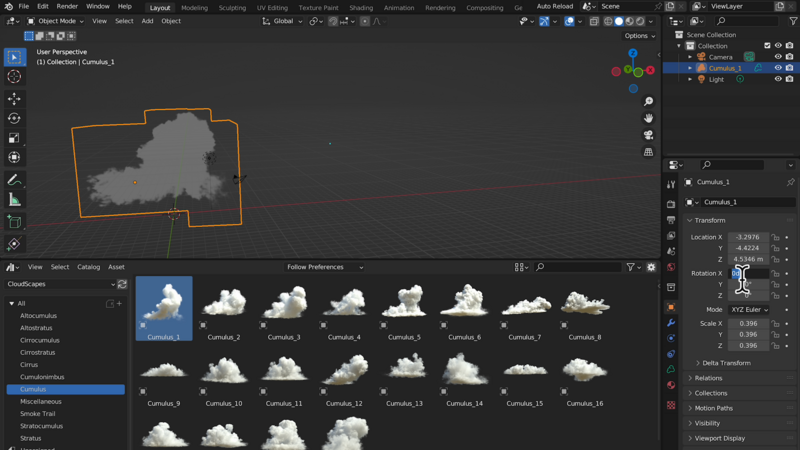This screenshot has width=800, height=450.
Task: Open the Texture properties tab
Action: (671, 406)
